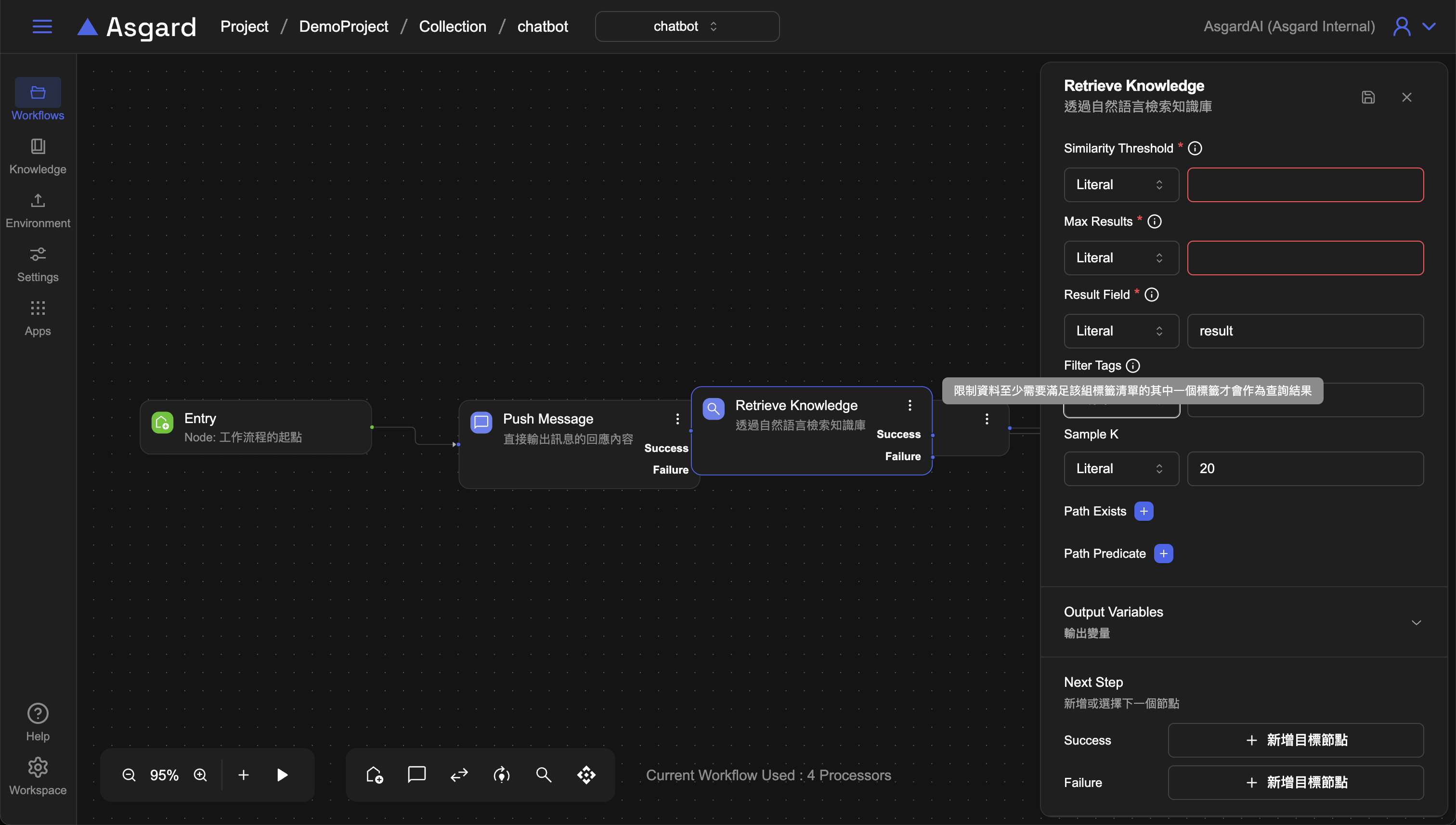Open the Push Message node options menu
Screen dimensions: 1456x825
tap(677, 419)
